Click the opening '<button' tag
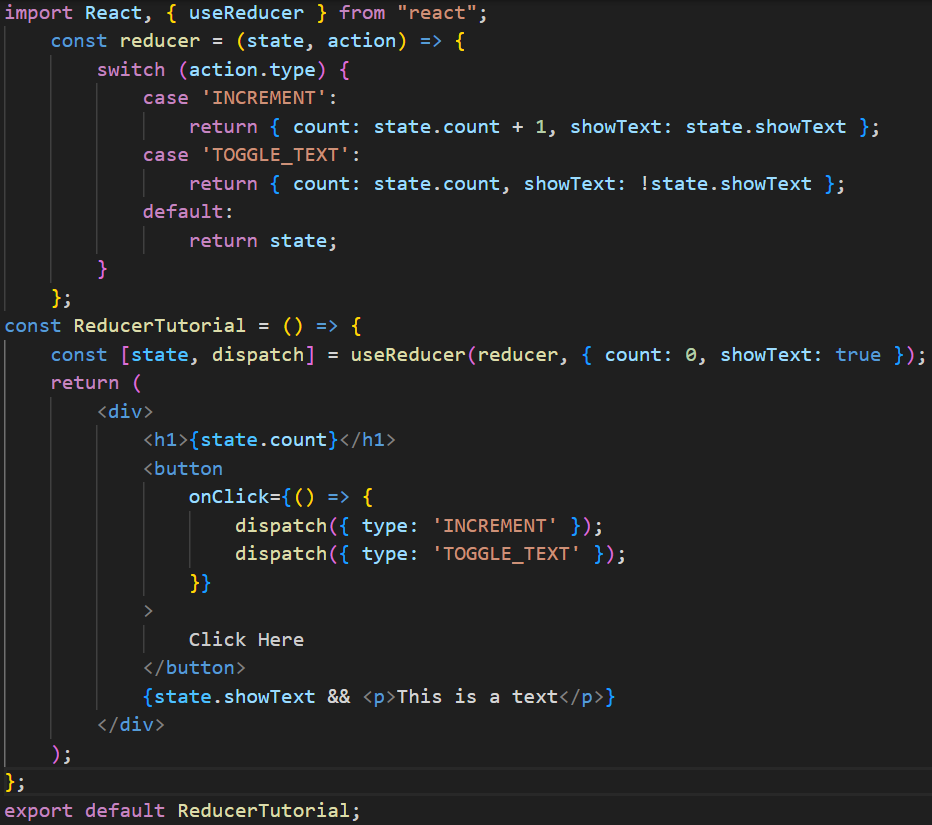932x825 pixels. pos(182,468)
